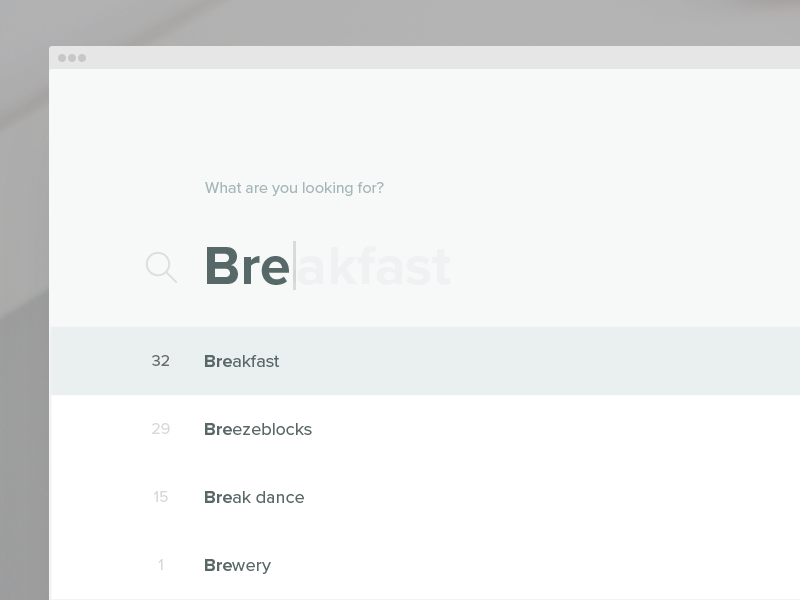Place cursor at the caret after "Bre"

tap(294, 267)
